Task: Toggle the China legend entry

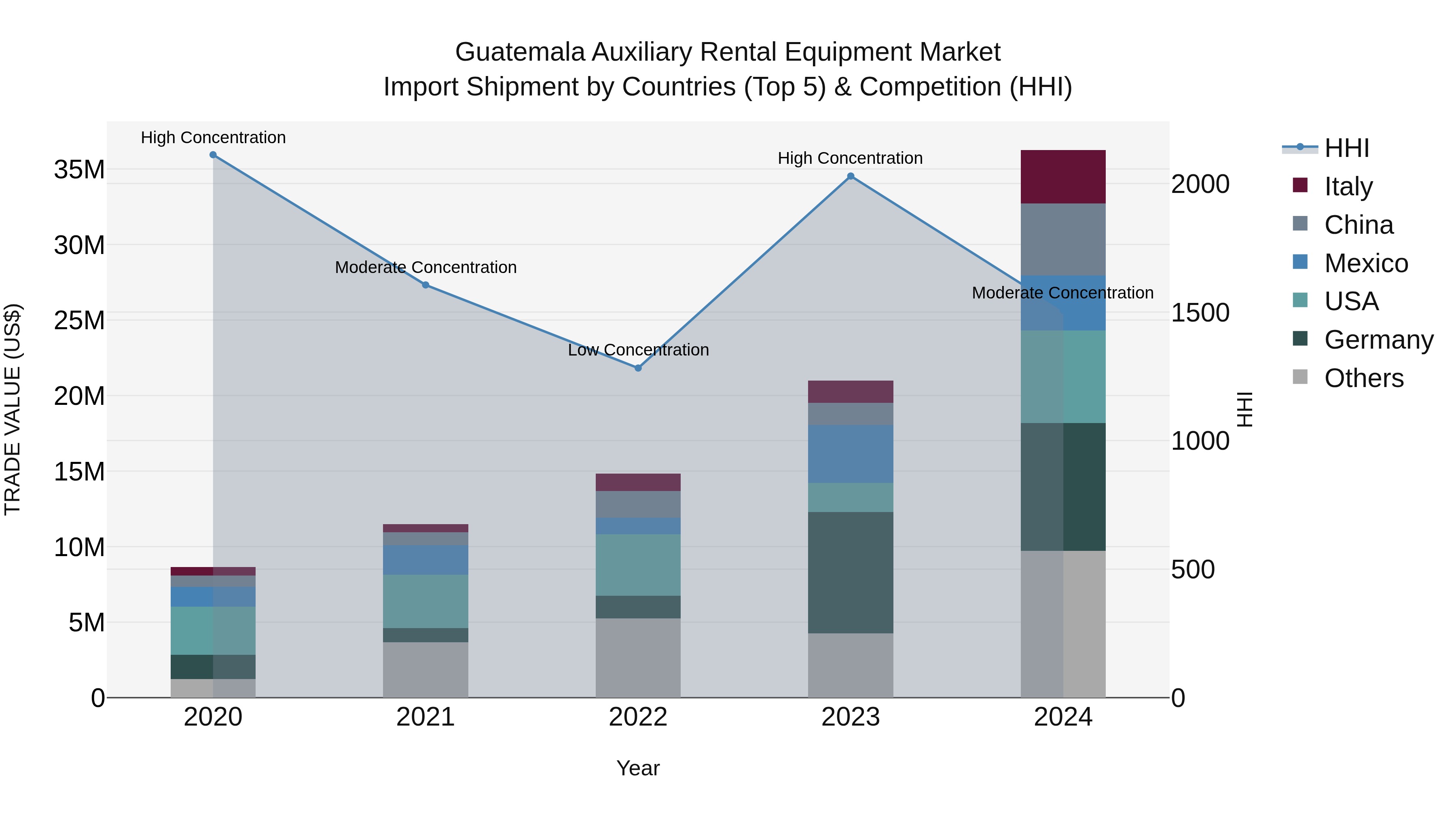Action: (1343, 224)
